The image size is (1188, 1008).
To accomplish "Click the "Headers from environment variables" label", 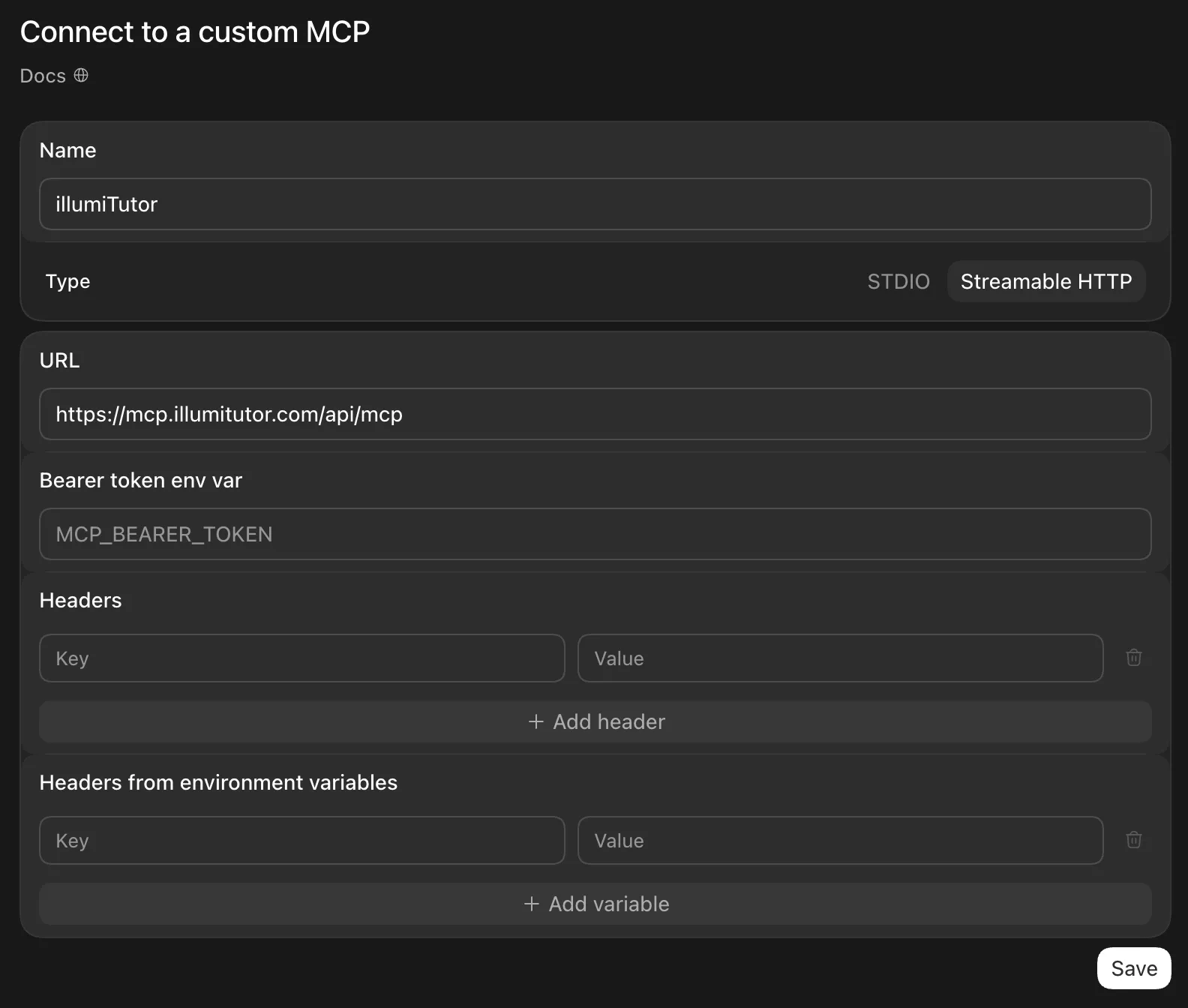I will point(218,782).
